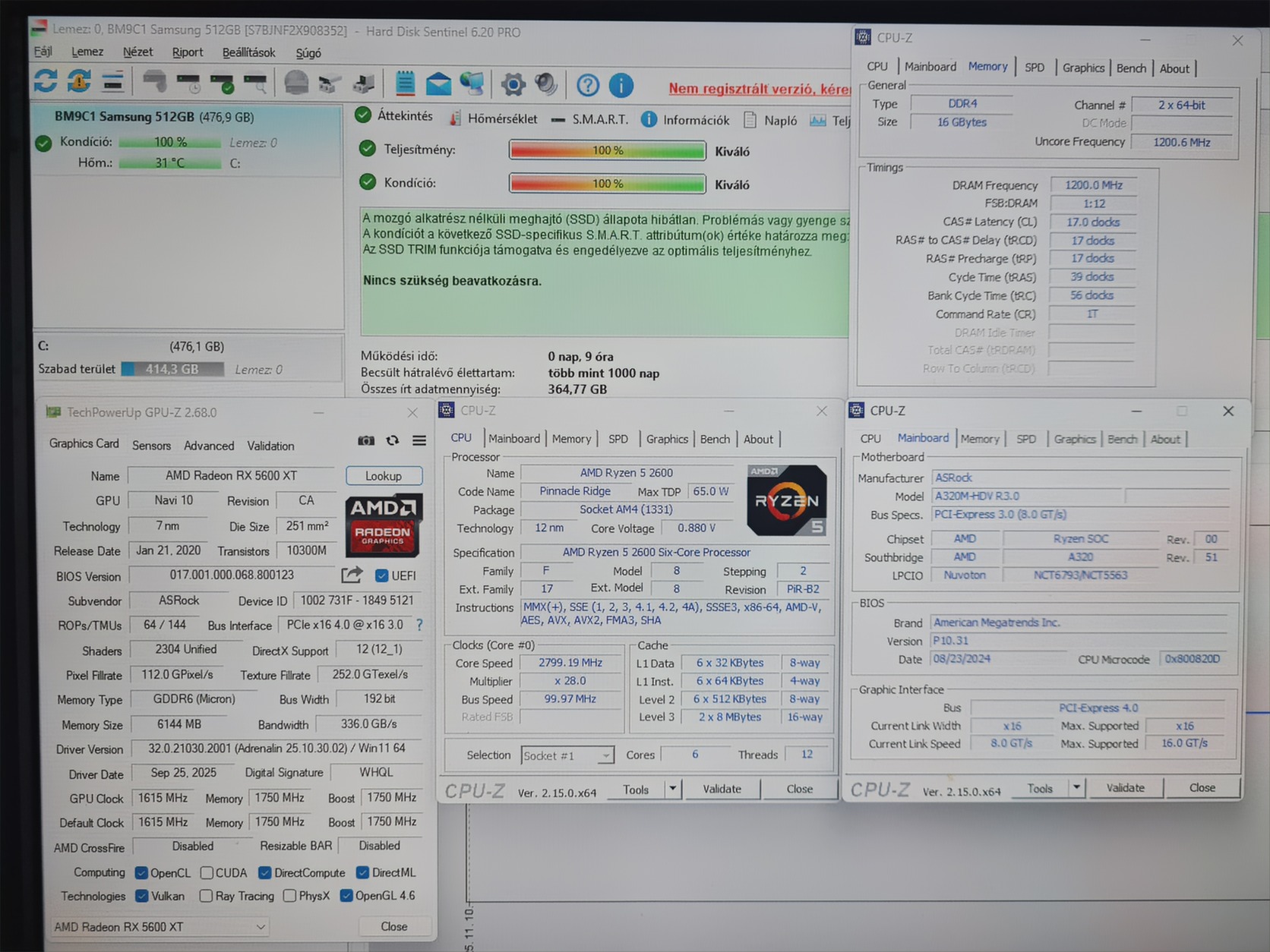Open the Sensors tab in GPU-Z

[x=151, y=446]
